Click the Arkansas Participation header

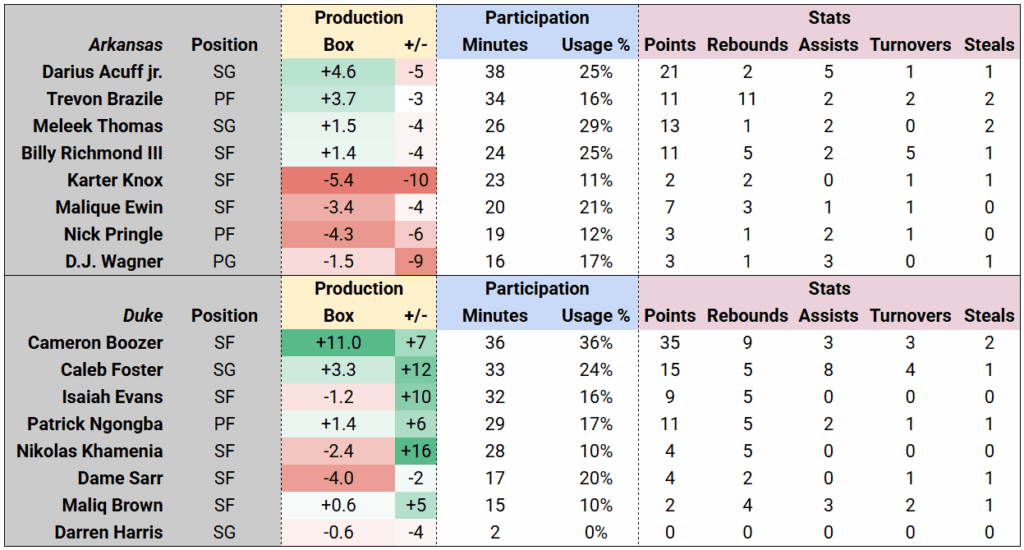point(537,18)
